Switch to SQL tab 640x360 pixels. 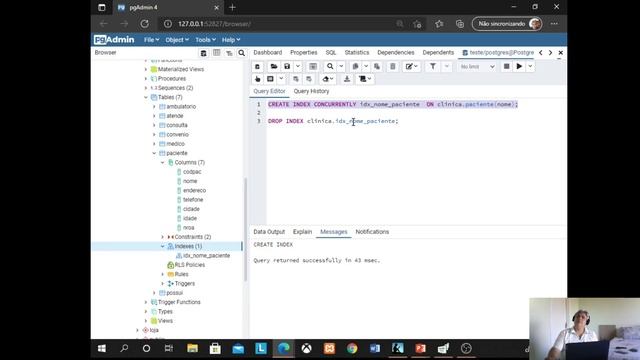pos(331,53)
